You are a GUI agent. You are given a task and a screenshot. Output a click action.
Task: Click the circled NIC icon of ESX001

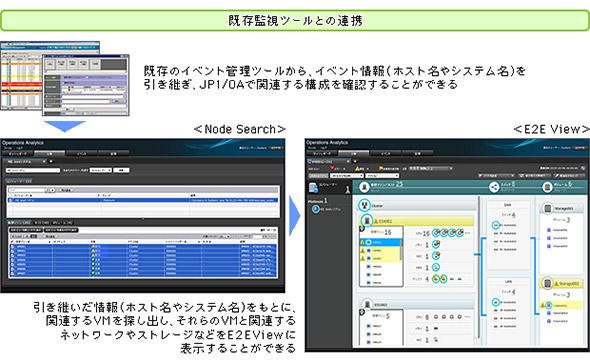(436, 256)
